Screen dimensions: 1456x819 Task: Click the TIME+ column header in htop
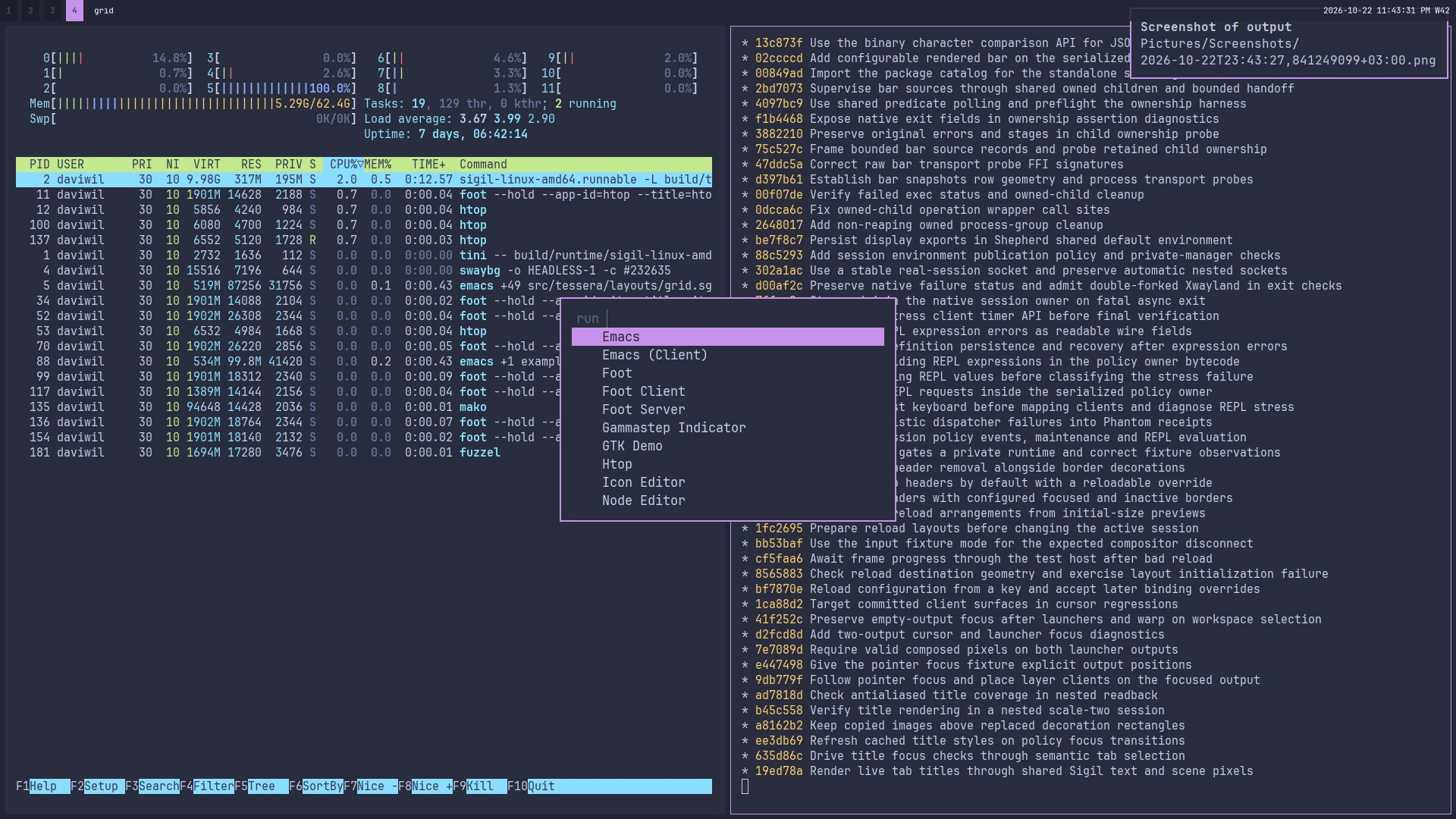point(428,165)
